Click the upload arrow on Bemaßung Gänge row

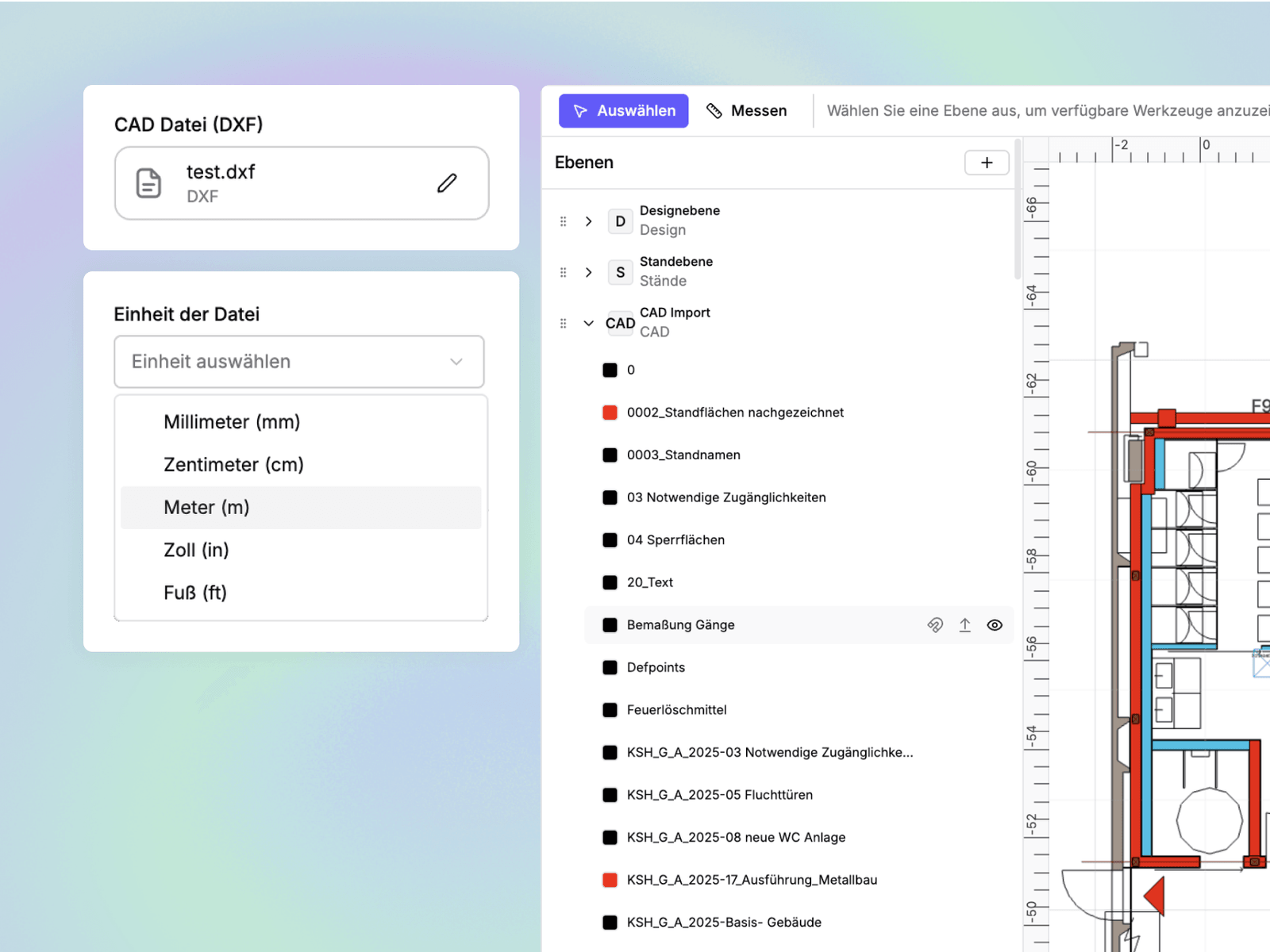(x=965, y=625)
